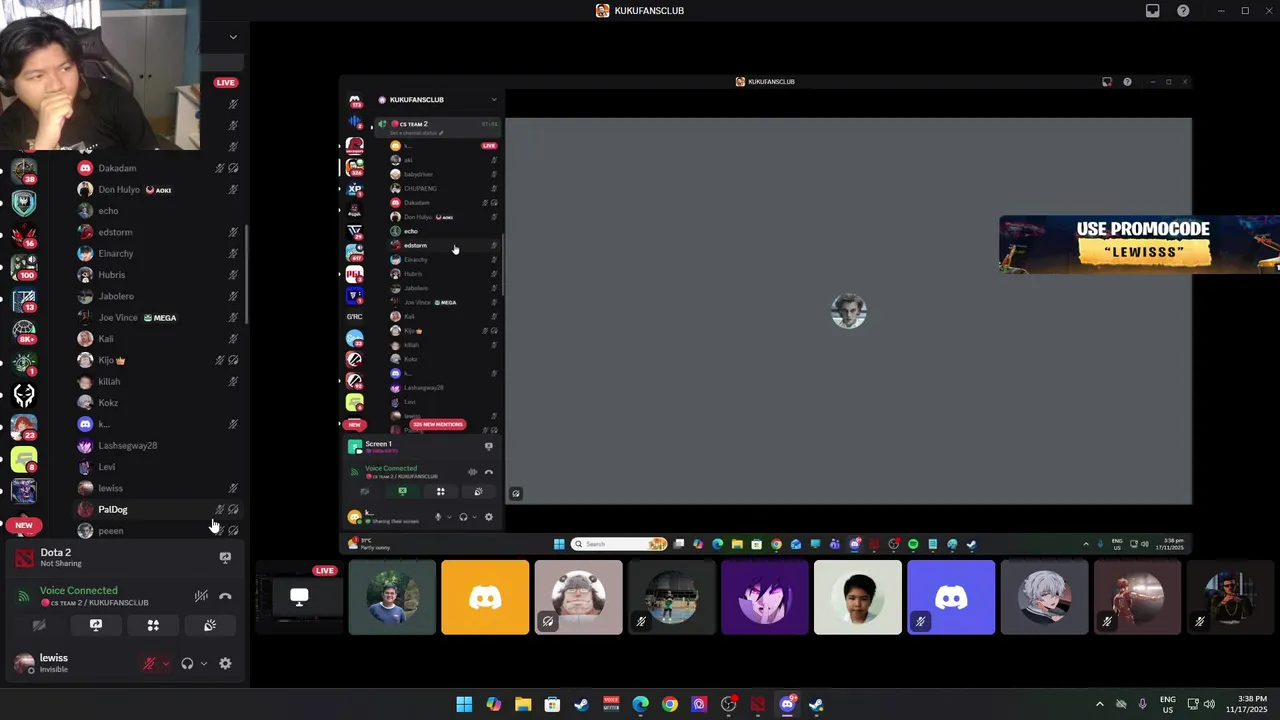Open Microsoft Edge from the taskbar
The width and height of the screenshot is (1280, 720).
pyautogui.click(x=640, y=704)
